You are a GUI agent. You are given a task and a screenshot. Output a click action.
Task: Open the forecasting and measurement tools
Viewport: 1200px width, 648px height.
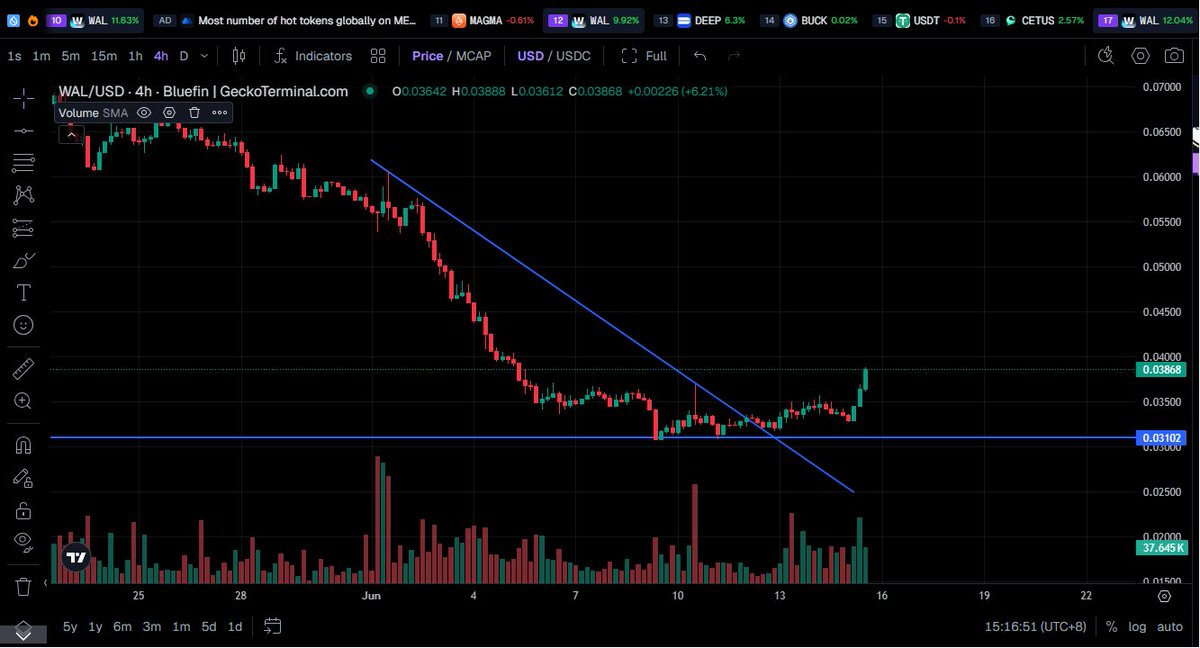coord(24,228)
